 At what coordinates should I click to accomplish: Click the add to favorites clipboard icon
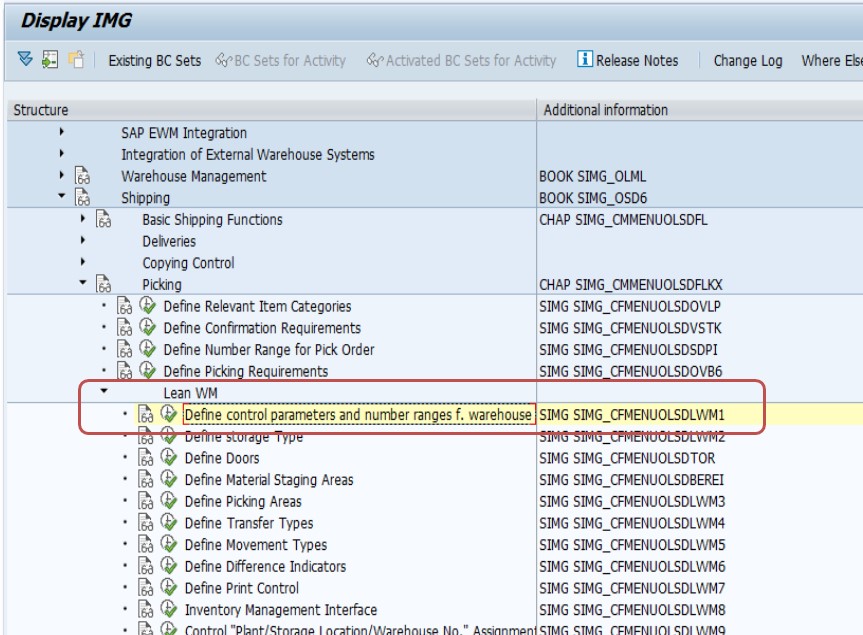(x=77, y=59)
